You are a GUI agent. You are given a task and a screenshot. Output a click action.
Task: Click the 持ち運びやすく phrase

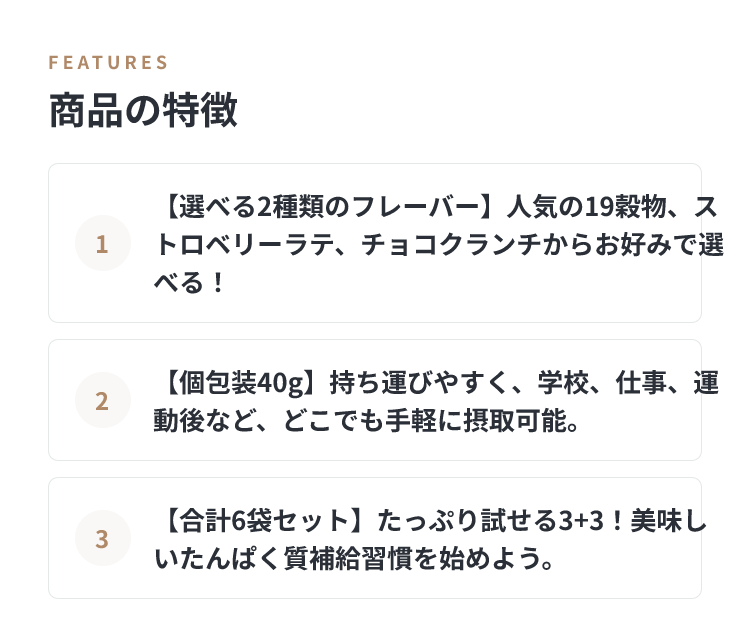click(419, 383)
